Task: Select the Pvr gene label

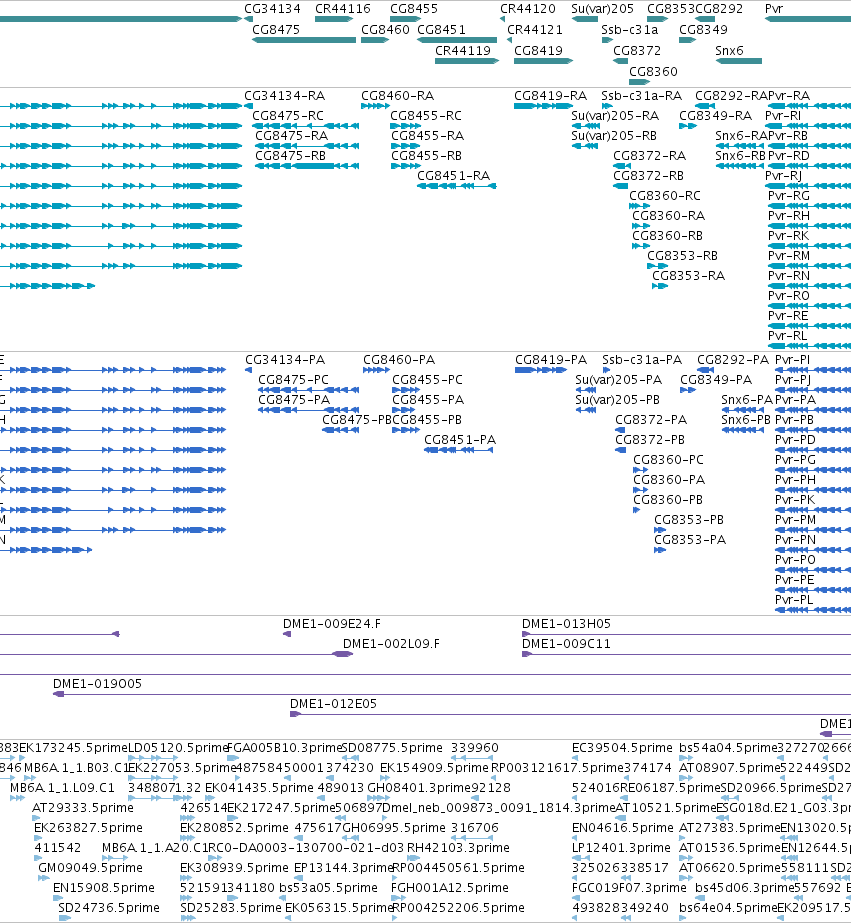Action: tap(774, 9)
